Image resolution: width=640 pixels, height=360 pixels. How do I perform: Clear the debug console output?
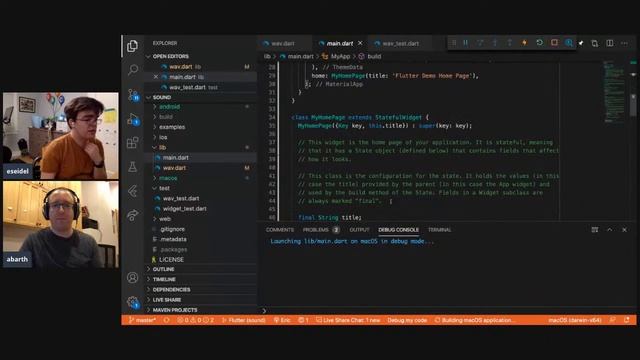(595, 230)
